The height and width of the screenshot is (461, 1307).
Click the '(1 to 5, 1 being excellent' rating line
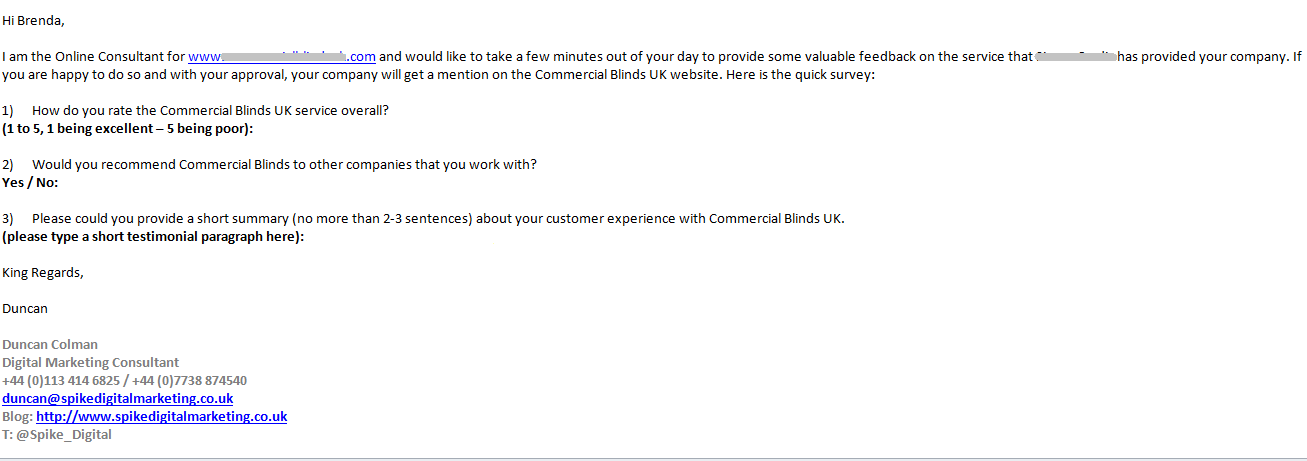tap(128, 129)
